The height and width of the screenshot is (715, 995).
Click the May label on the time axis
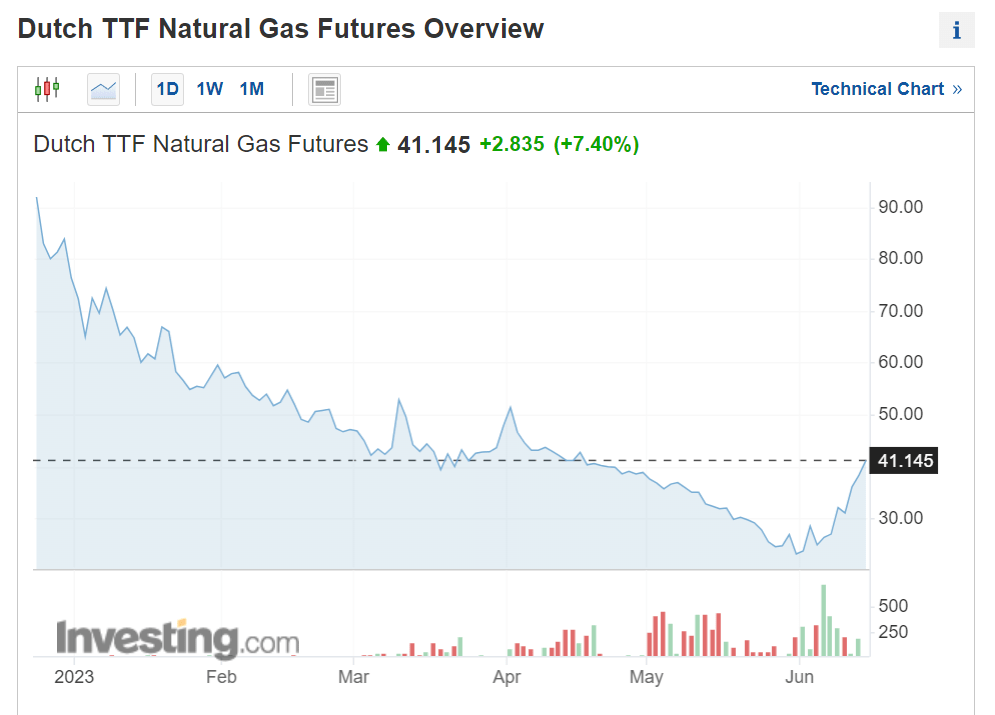pos(647,677)
